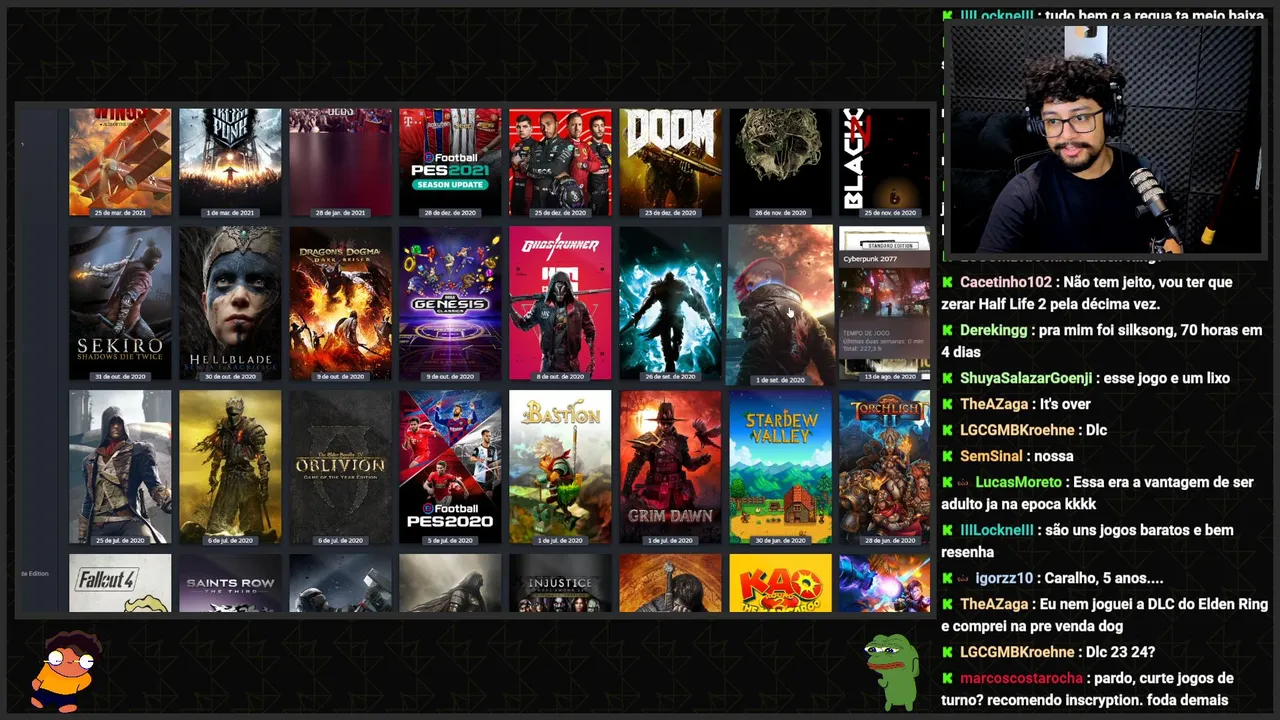Open the Sekiro Shadows Die Twice cover
Image resolution: width=1280 pixels, height=720 pixels.
click(x=120, y=303)
